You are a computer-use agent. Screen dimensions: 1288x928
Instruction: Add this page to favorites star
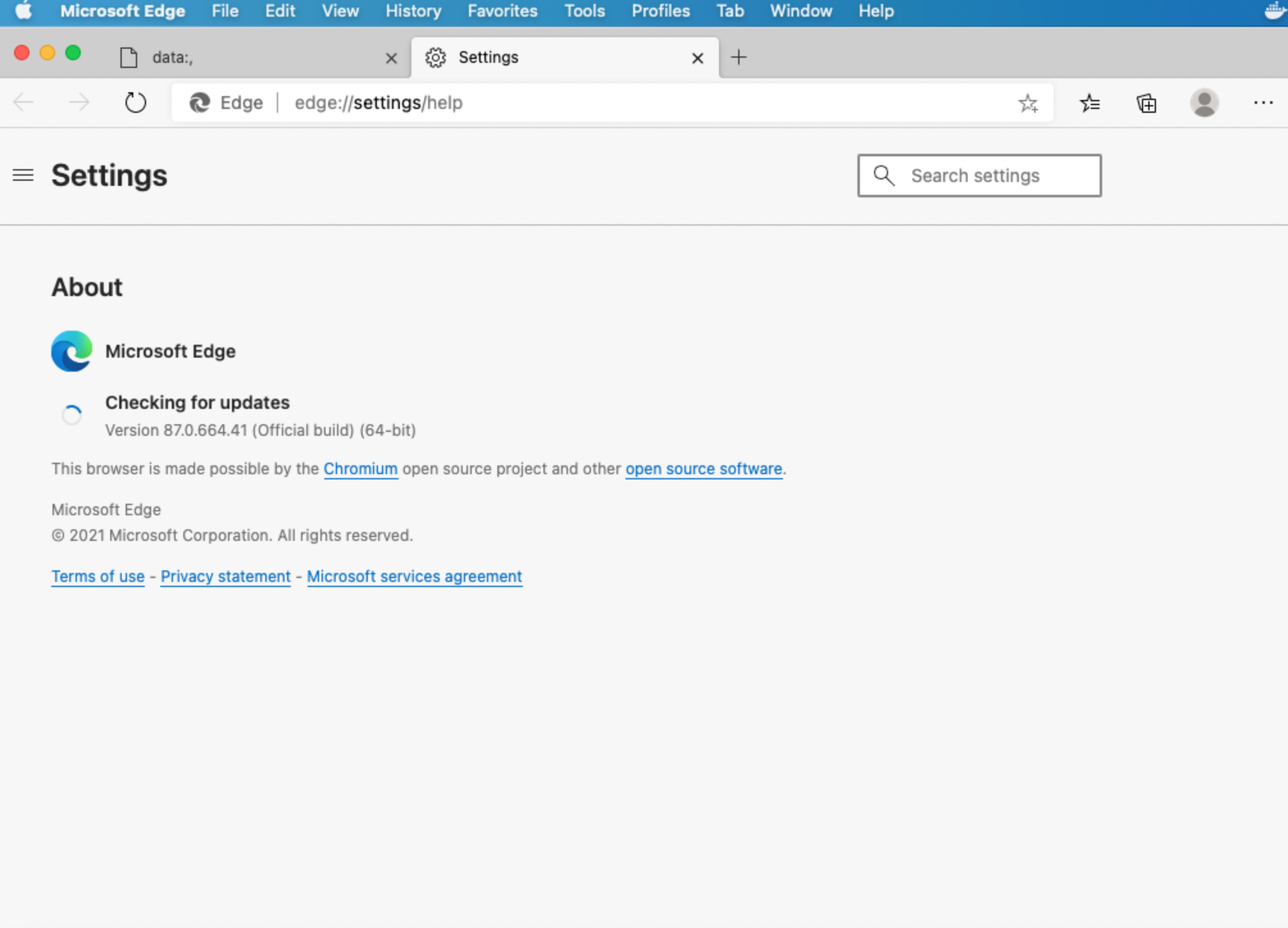click(1028, 103)
